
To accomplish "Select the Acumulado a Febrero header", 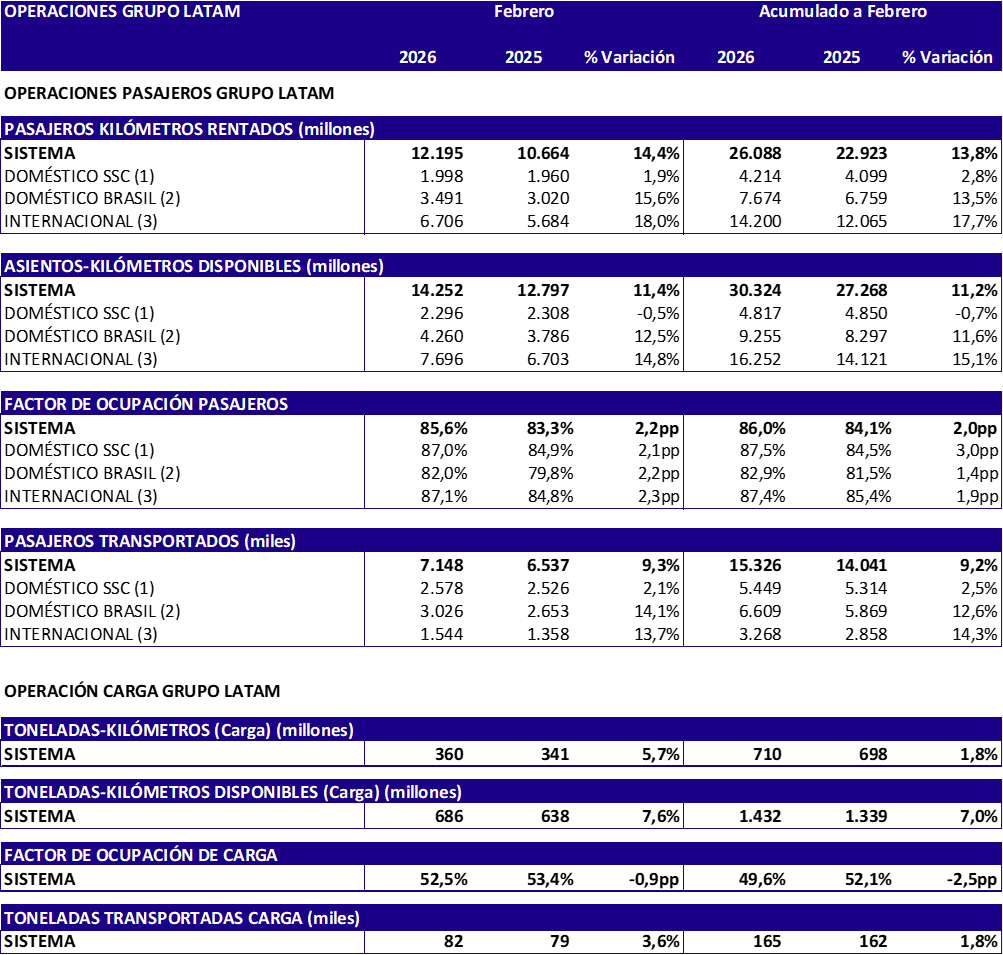I will [x=842, y=12].
